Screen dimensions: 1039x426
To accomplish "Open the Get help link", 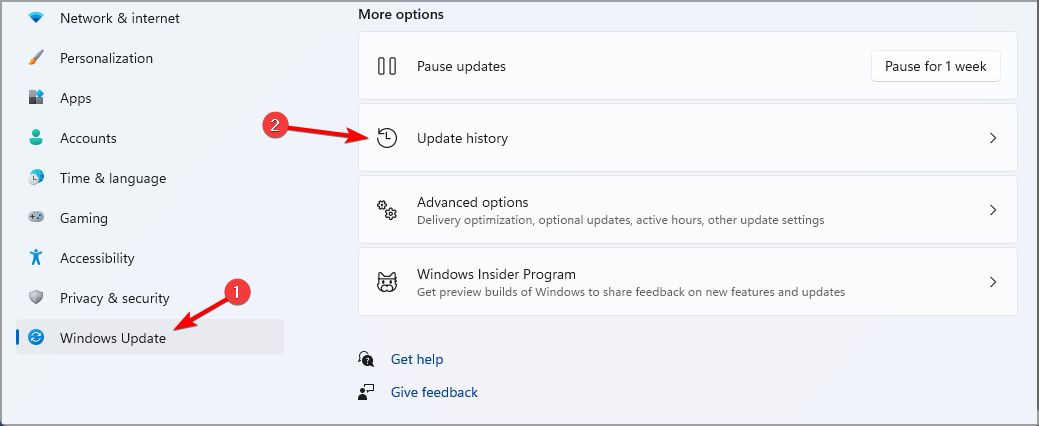I will point(417,359).
